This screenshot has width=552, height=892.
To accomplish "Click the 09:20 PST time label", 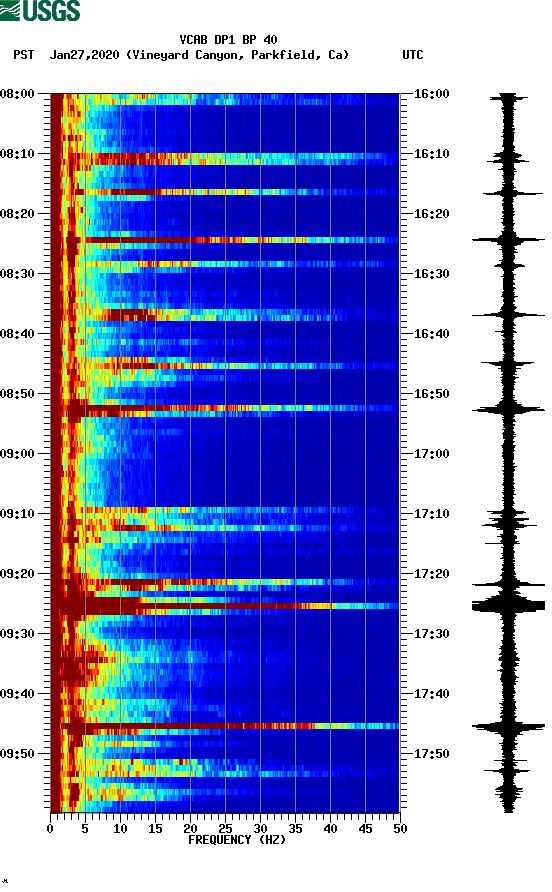I will point(17,573).
